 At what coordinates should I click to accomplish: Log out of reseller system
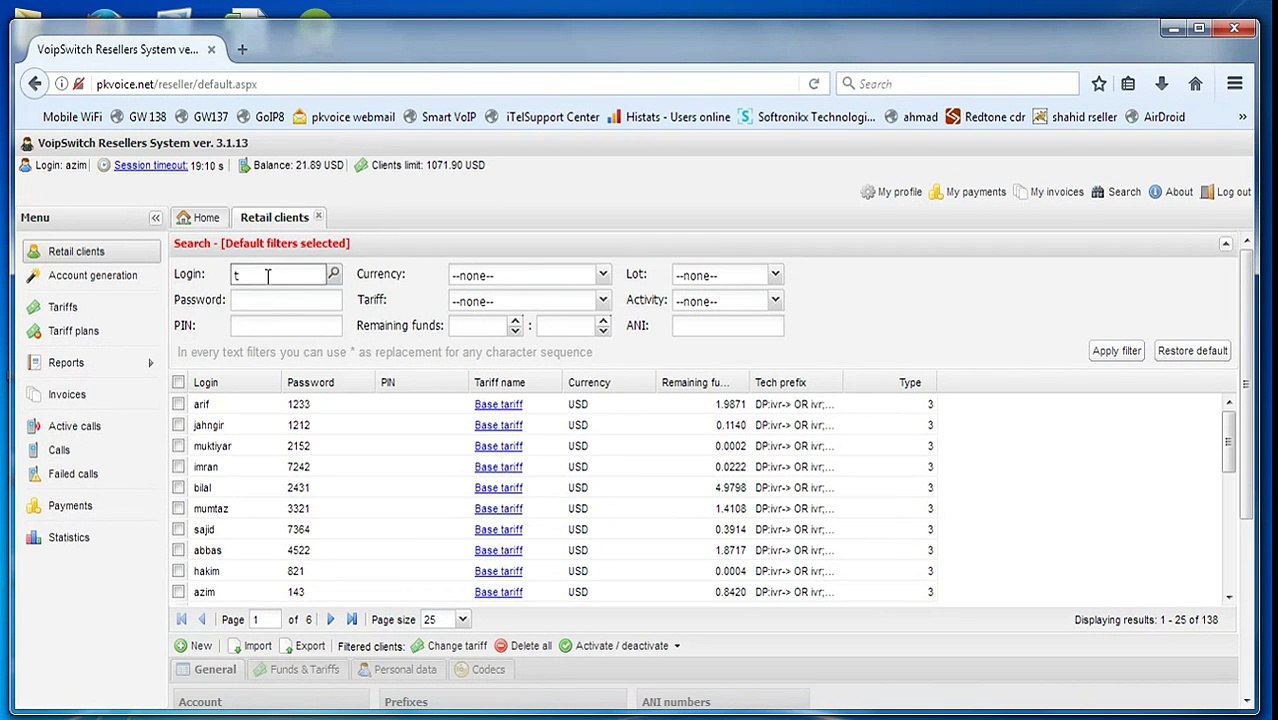1225,192
